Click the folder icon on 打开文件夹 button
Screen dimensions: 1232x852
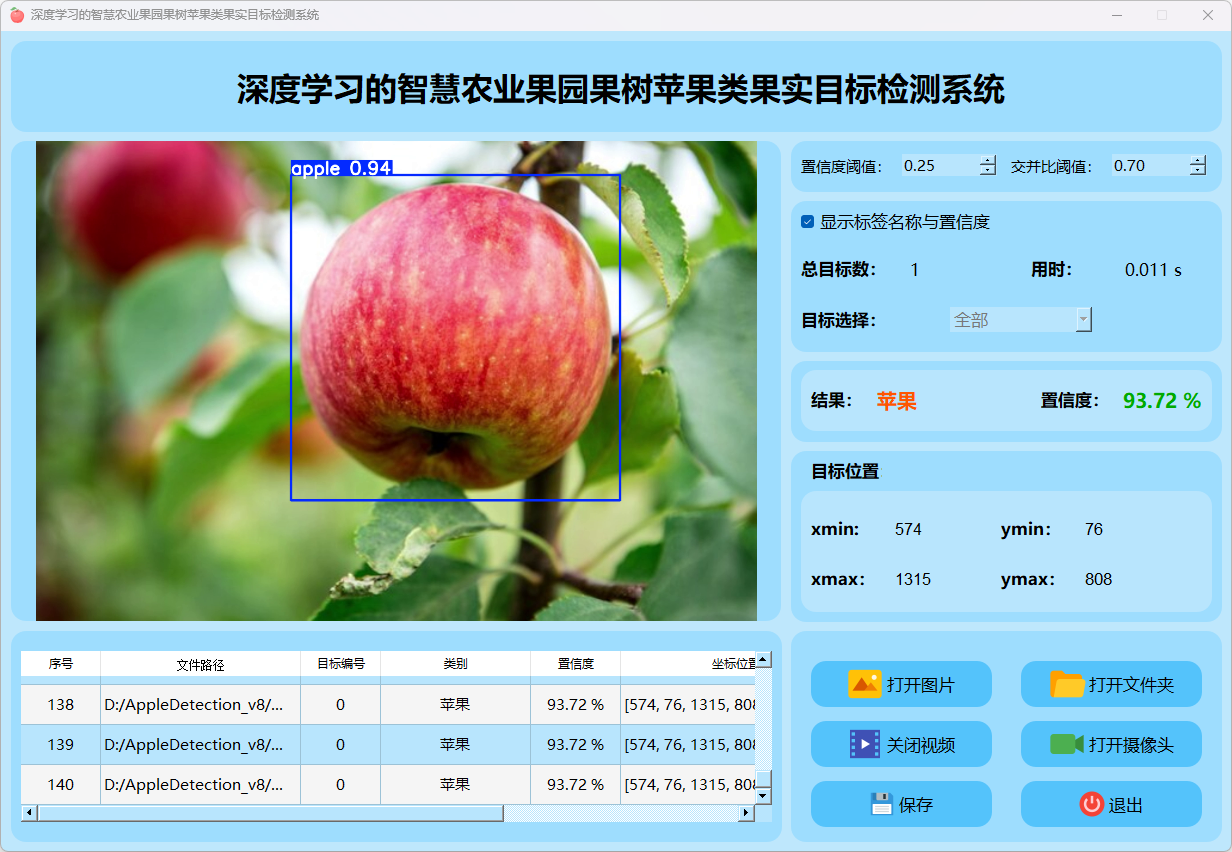pos(1067,684)
